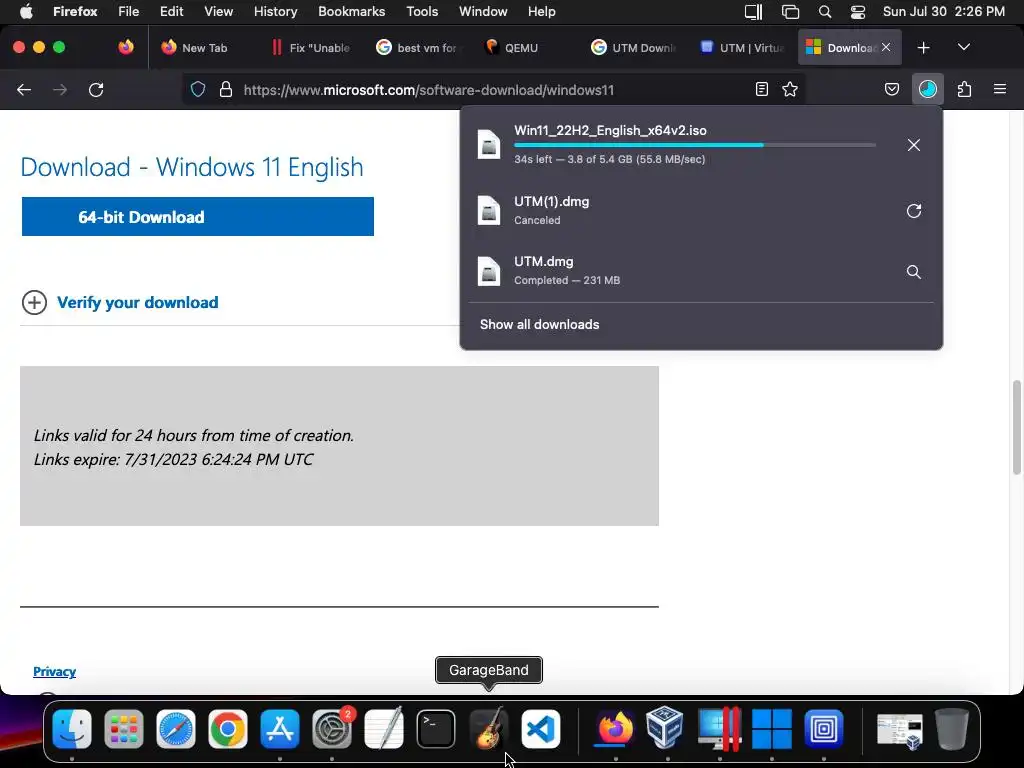Open the History menu

(x=275, y=11)
